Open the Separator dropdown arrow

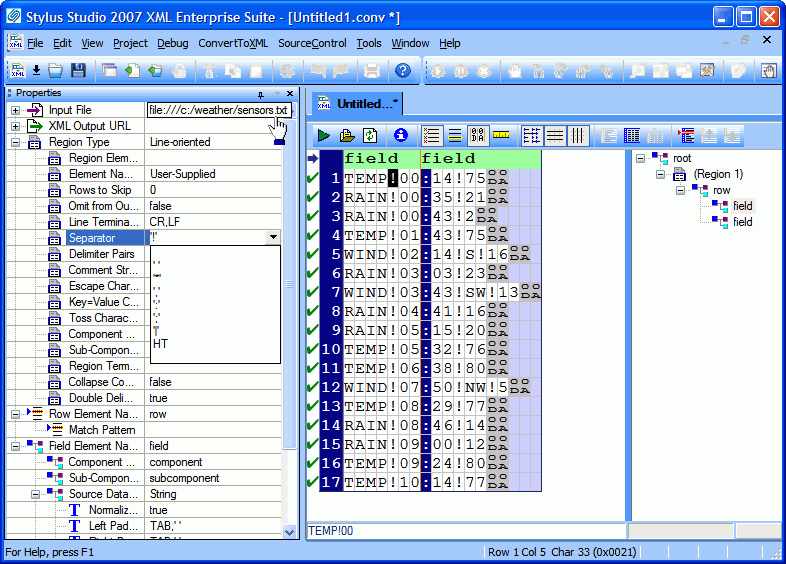(x=273, y=237)
